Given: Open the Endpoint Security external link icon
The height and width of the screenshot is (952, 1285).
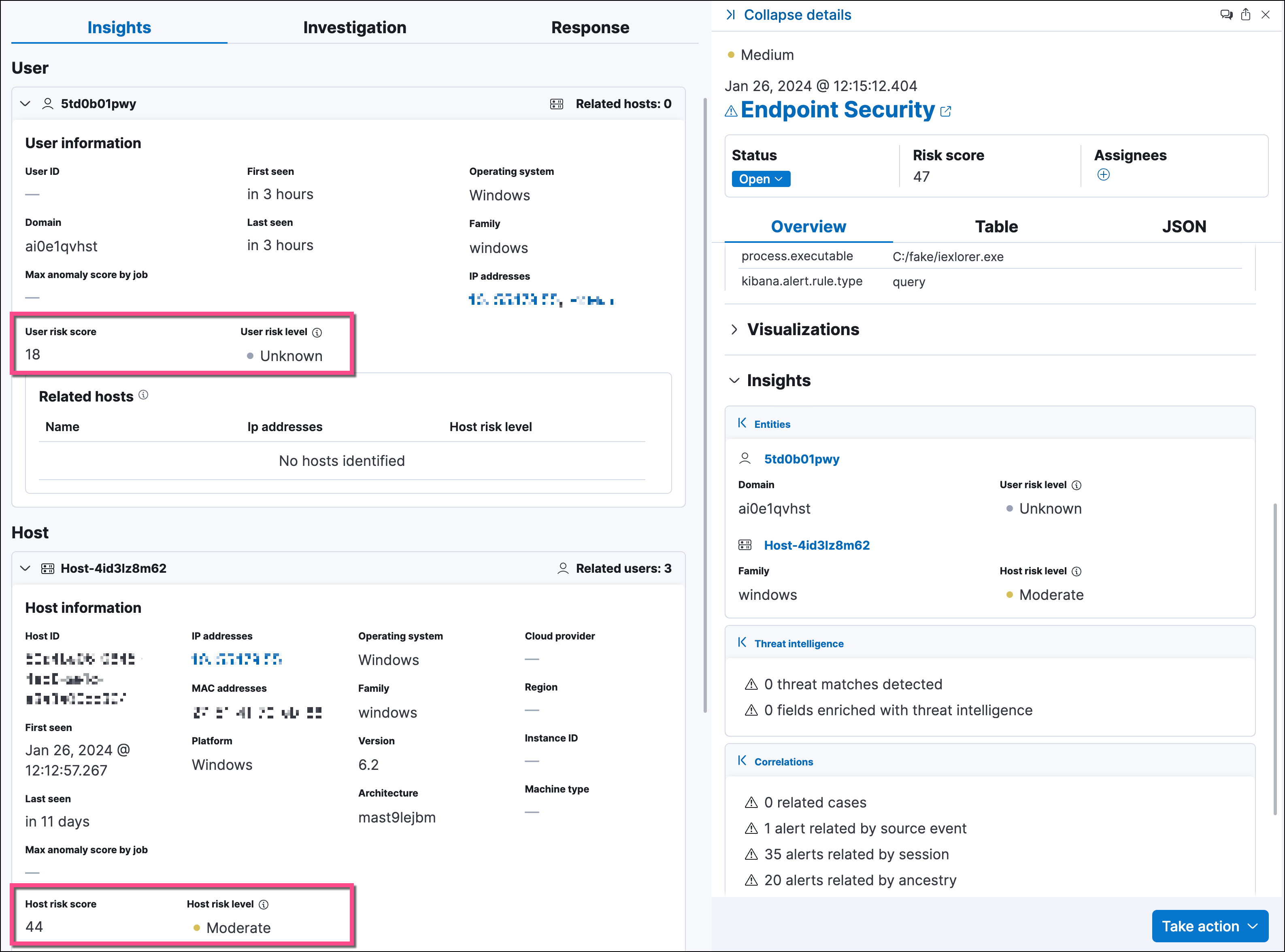Looking at the screenshot, I should [x=946, y=111].
